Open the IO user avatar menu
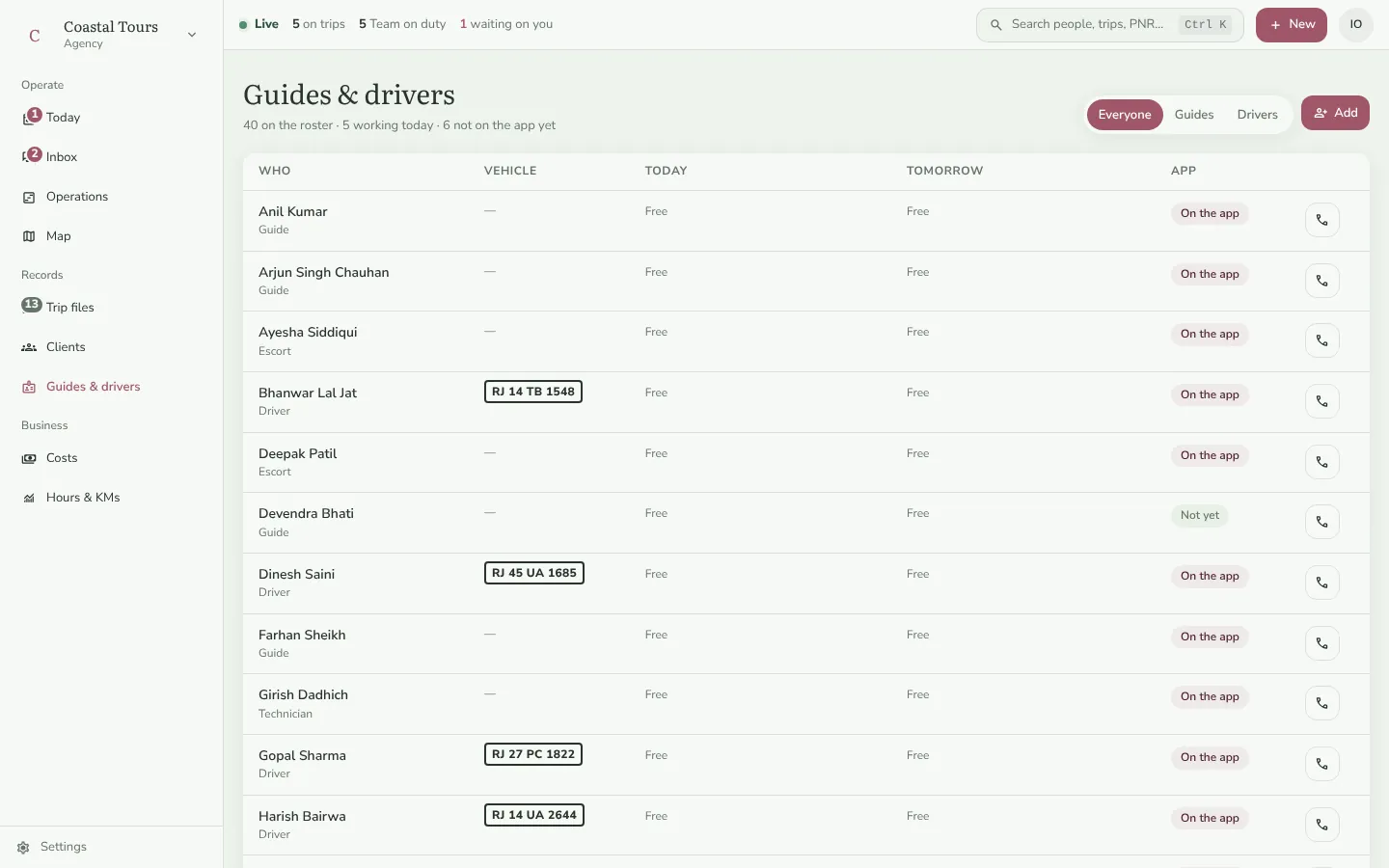Viewport: 1389px width, 868px height. [1356, 25]
